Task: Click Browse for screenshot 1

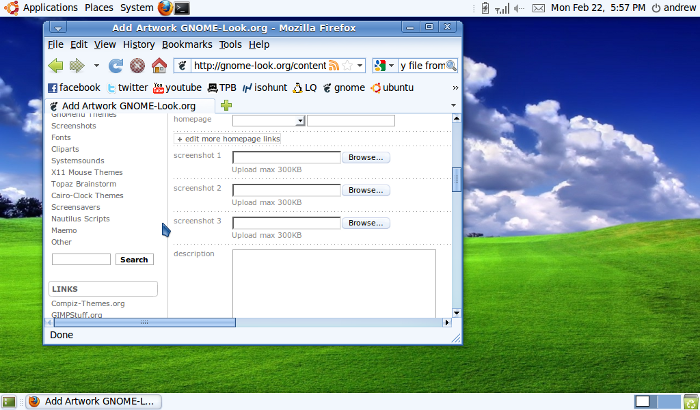Action: click(x=366, y=158)
